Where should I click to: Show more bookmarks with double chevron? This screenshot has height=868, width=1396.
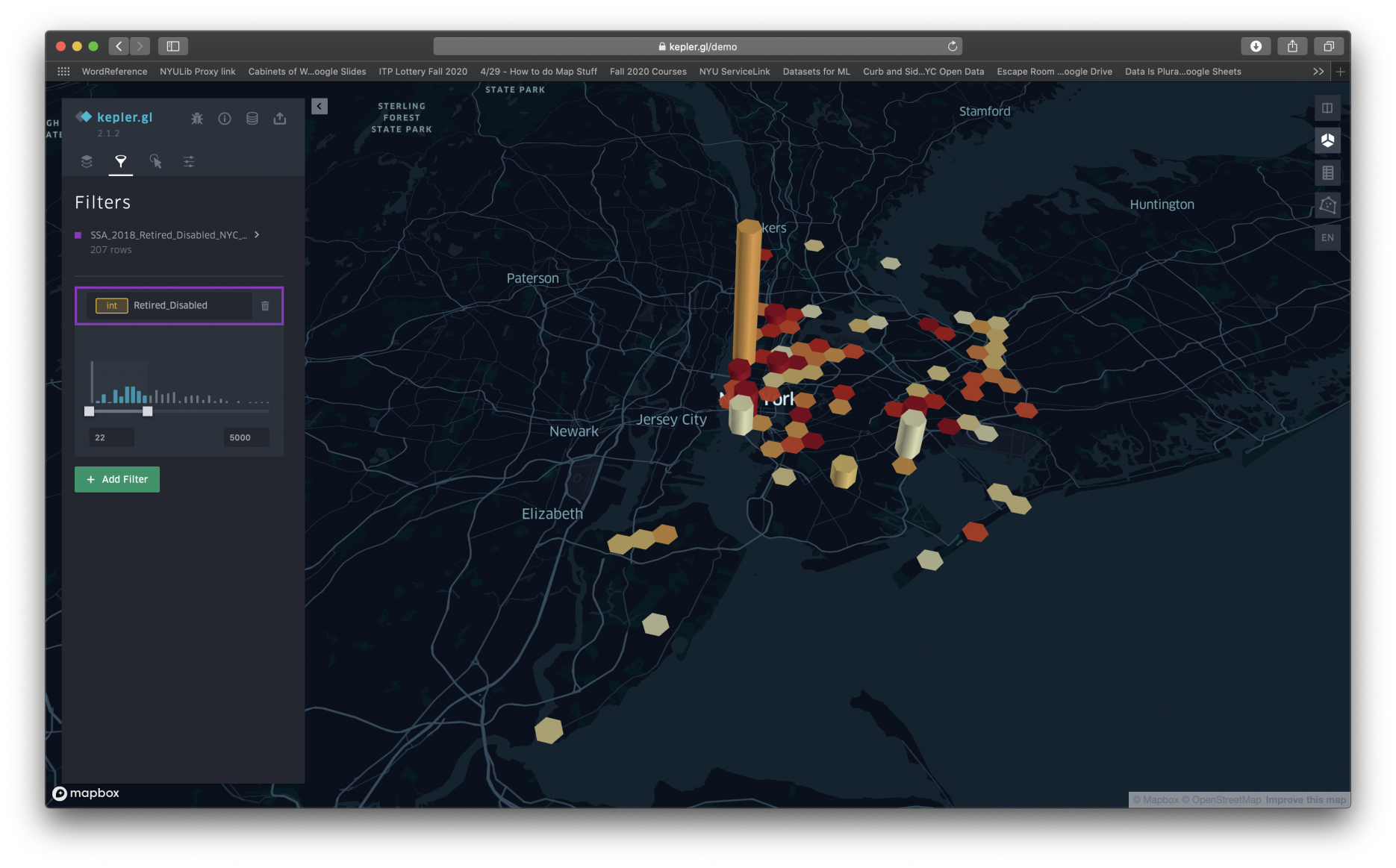1318,72
